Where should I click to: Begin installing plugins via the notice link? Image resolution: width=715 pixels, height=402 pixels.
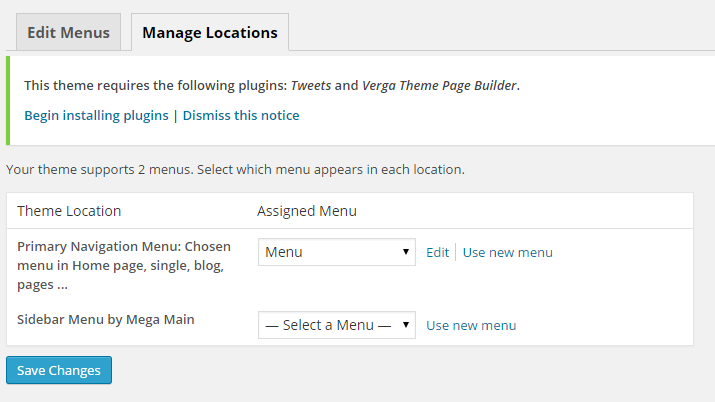pyautogui.click(x=96, y=115)
